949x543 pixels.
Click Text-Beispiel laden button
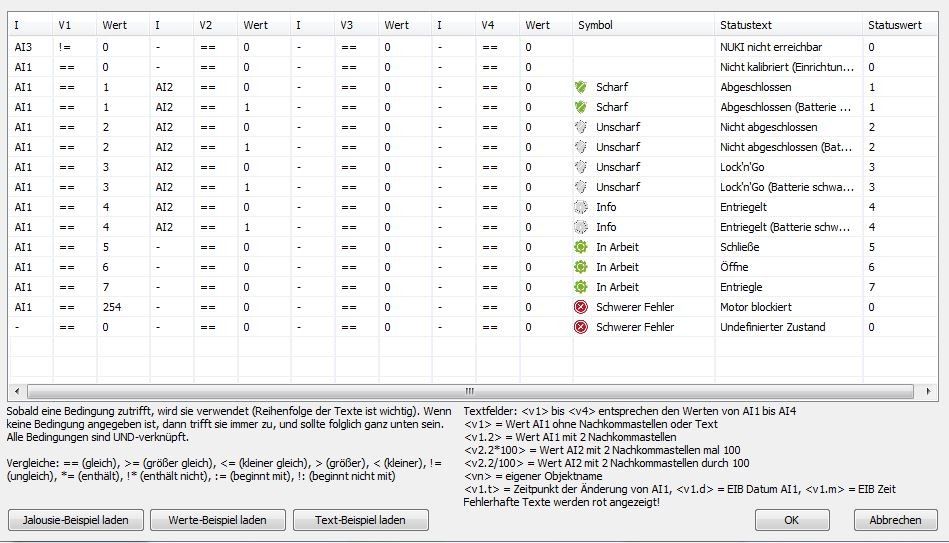[x=360, y=520]
